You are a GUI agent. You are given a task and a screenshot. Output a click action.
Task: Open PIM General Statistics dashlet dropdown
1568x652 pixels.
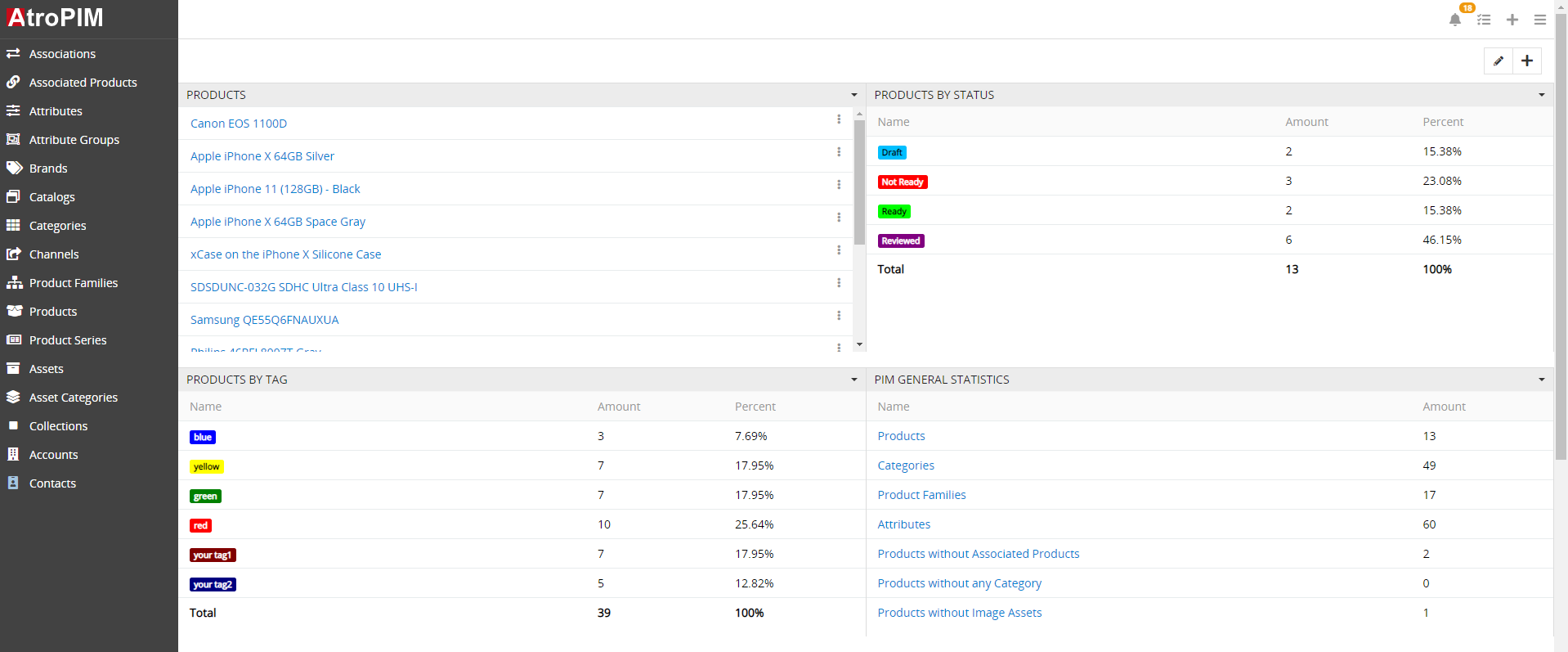(1541, 380)
